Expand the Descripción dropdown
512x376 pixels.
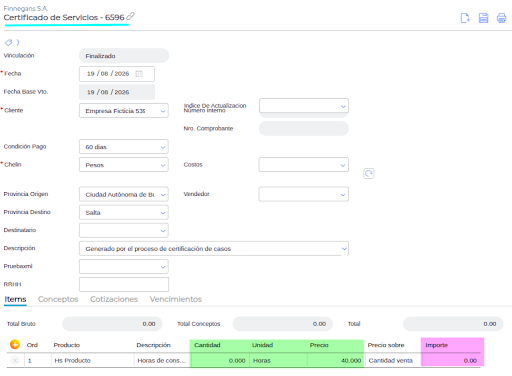pyautogui.click(x=344, y=249)
